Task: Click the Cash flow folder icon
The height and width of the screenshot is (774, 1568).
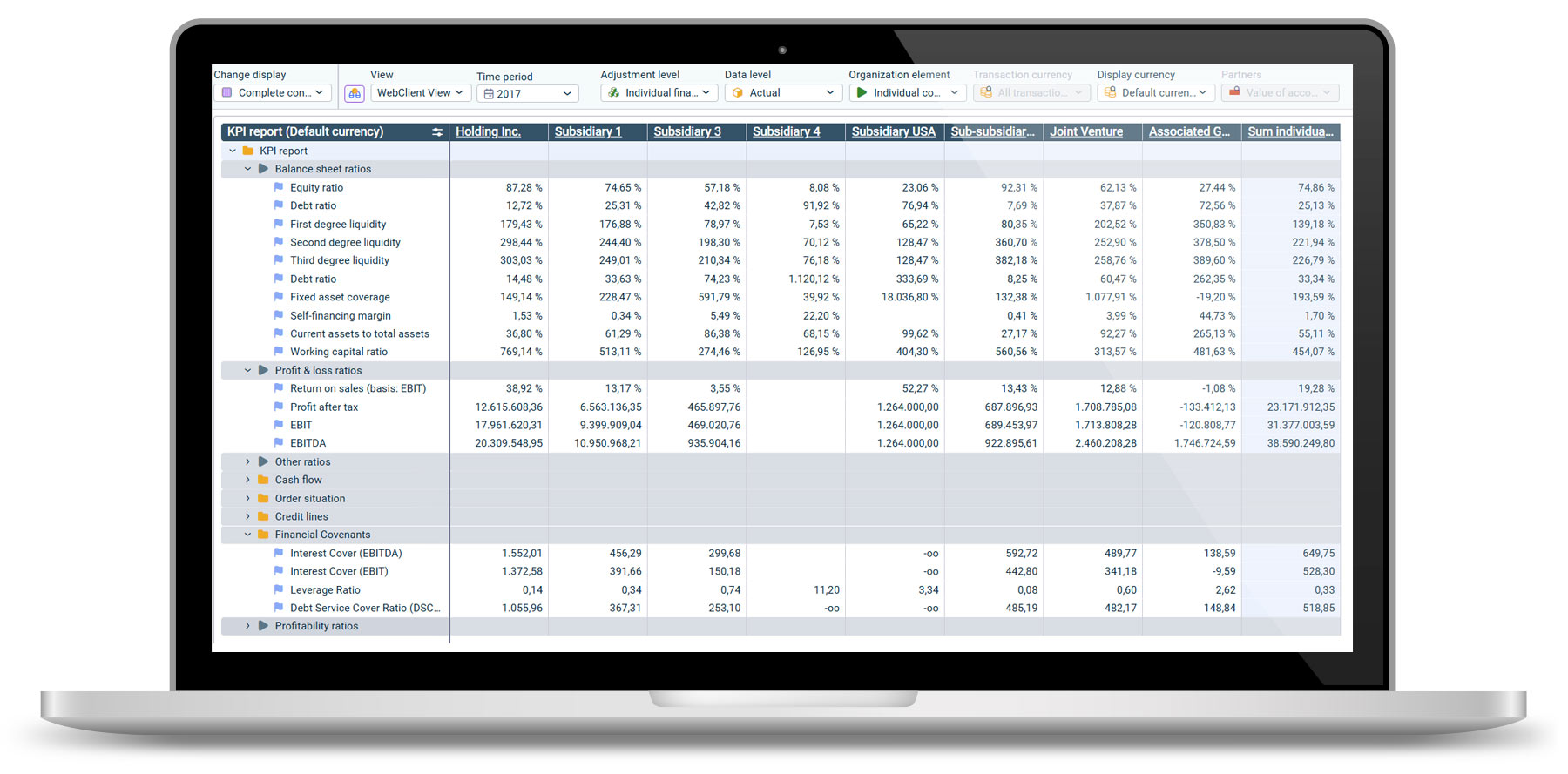Action: (x=263, y=480)
